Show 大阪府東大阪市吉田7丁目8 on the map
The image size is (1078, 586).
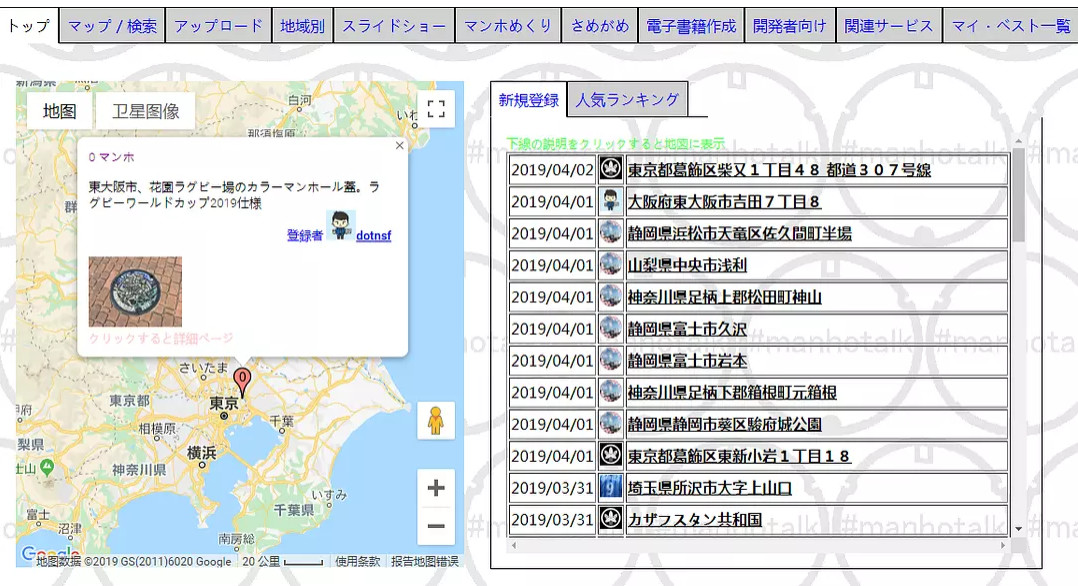pyautogui.click(x=724, y=202)
